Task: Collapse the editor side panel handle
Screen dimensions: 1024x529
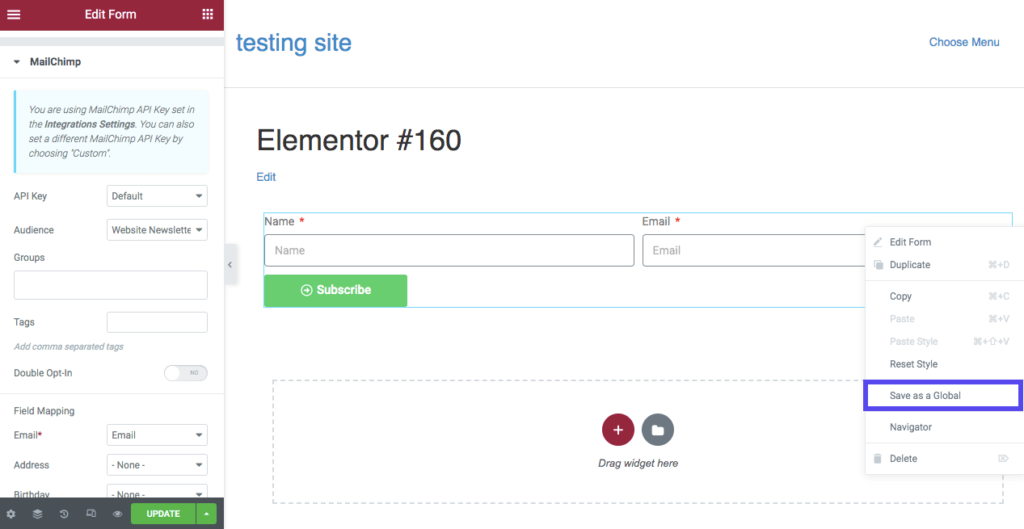Action: click(x=230, y=265)
